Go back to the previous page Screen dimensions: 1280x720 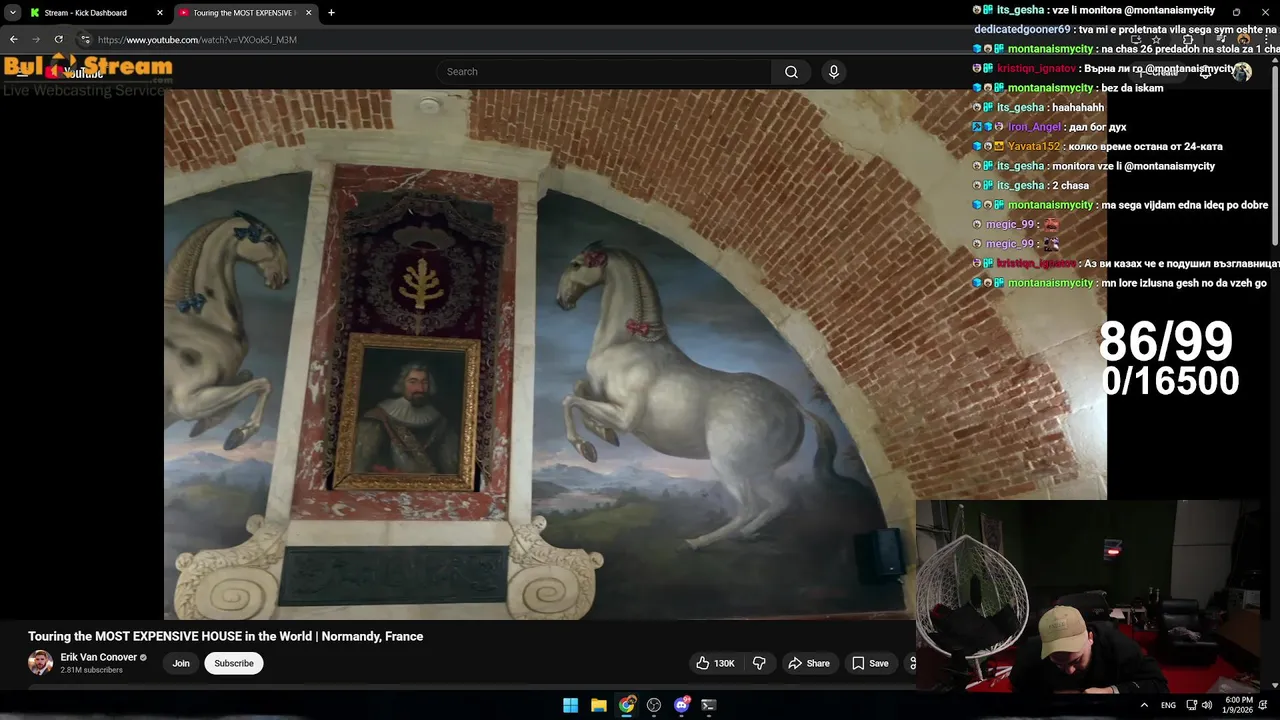tap(14, 40)
